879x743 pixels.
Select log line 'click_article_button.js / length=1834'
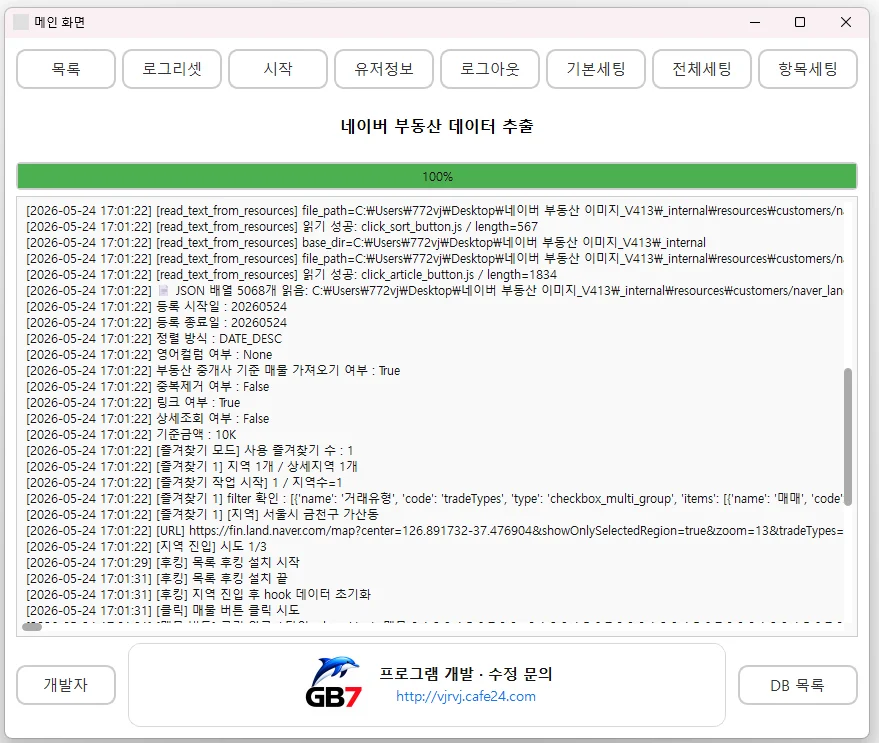292,275
